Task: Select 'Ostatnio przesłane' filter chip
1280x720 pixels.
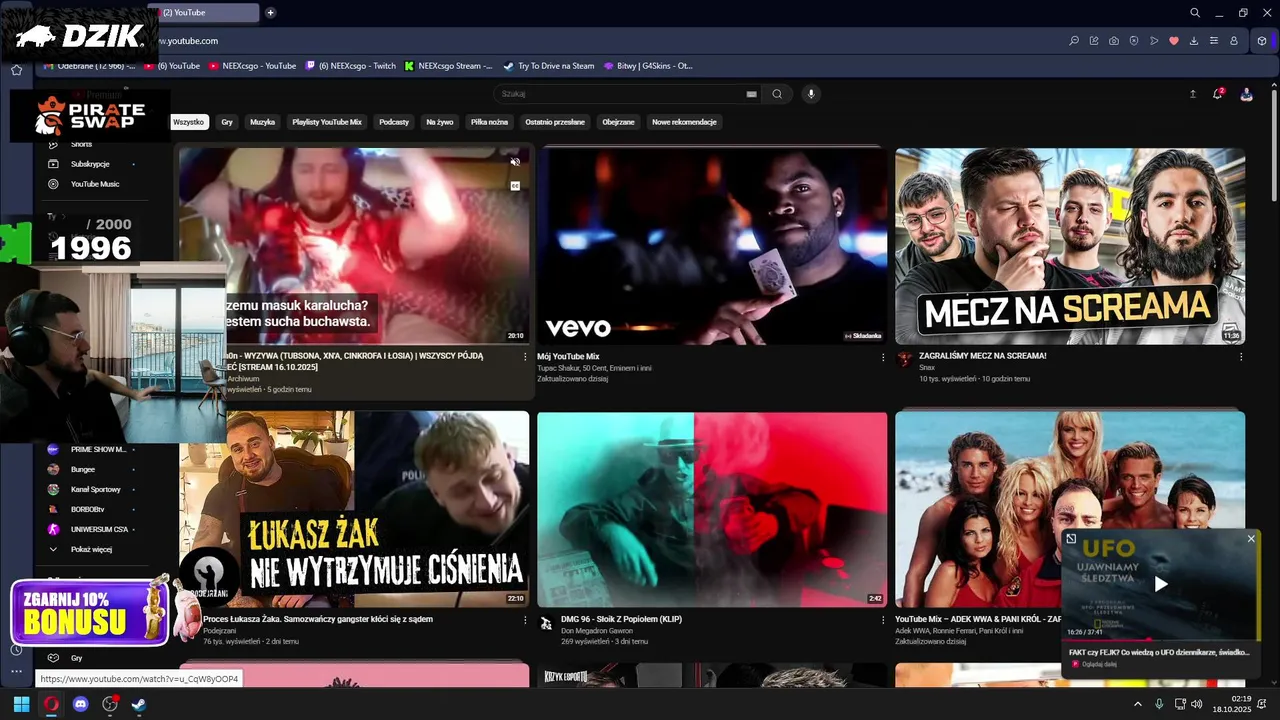Action: point(555,122)
